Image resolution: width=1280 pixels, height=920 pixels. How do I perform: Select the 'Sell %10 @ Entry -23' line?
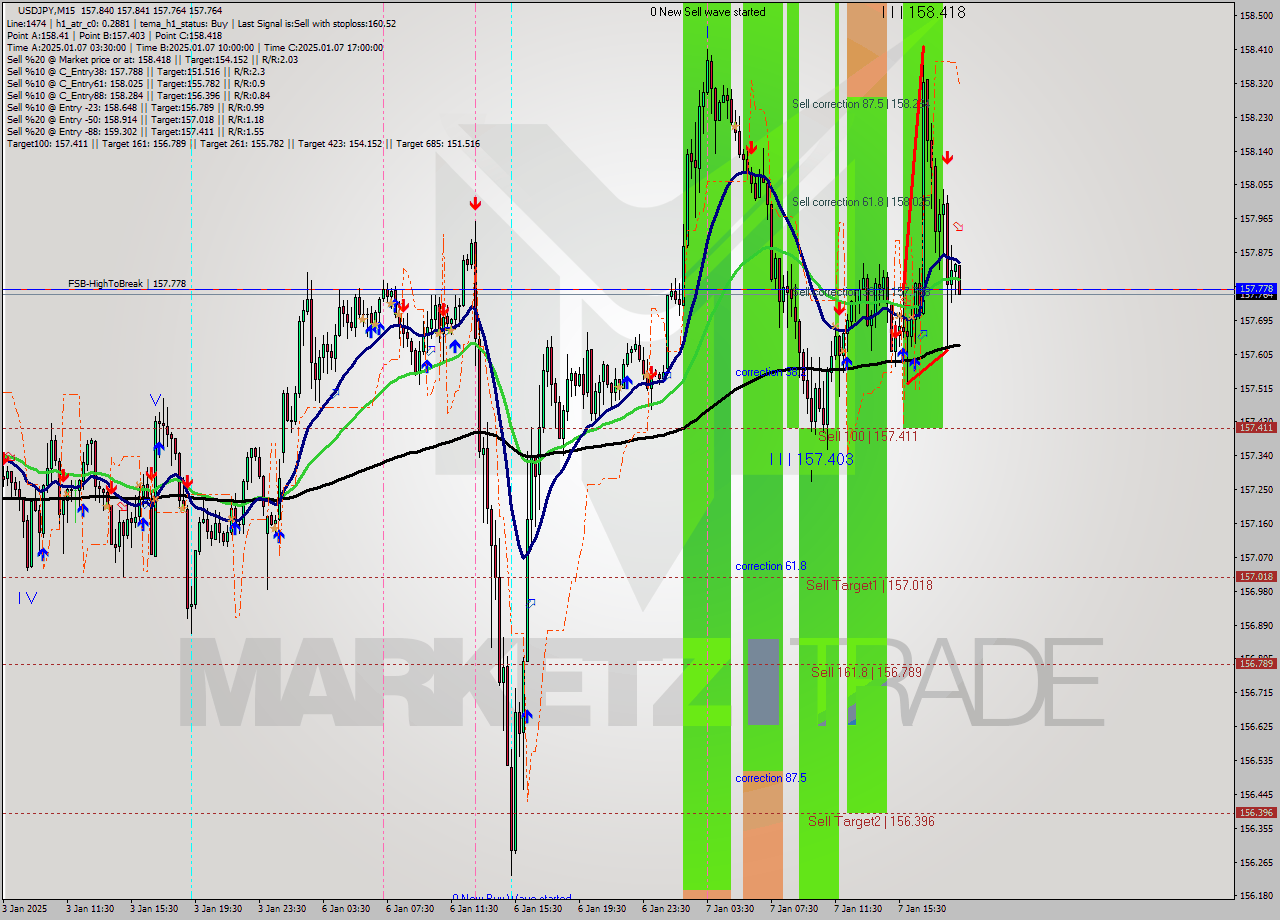[x=135, y=107]
